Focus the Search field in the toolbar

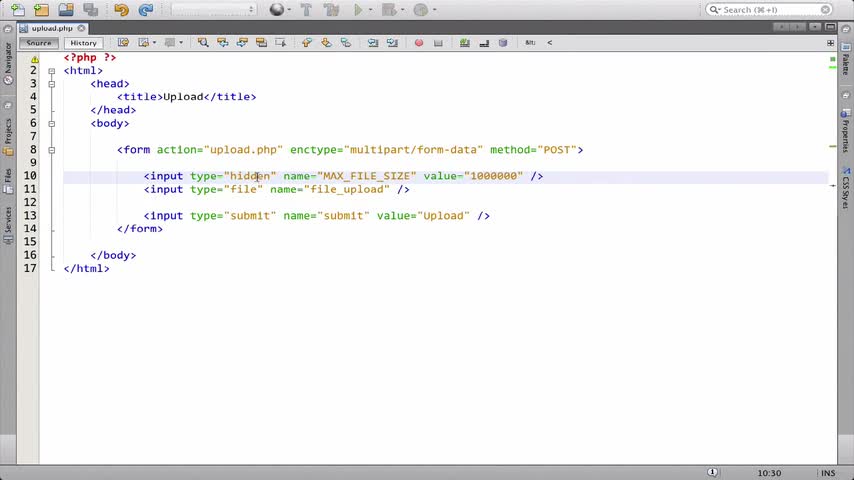click(x=769, y=10)
